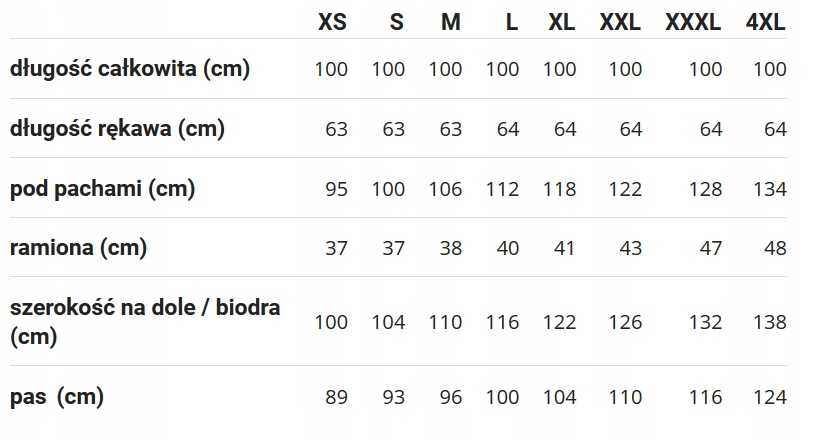Select the pas value 116 for XXXL
The width and height of the screenshot is (819, 440).
pos(705,398)
